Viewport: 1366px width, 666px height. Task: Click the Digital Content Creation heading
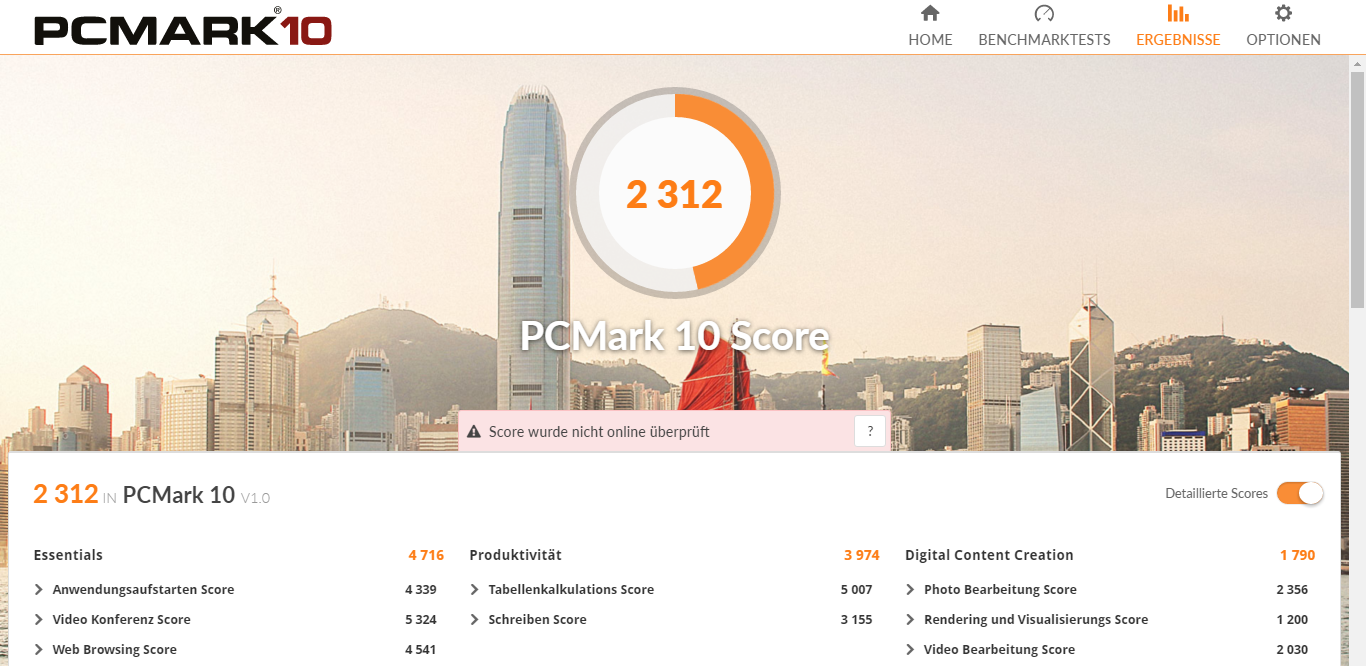point(989,555)
